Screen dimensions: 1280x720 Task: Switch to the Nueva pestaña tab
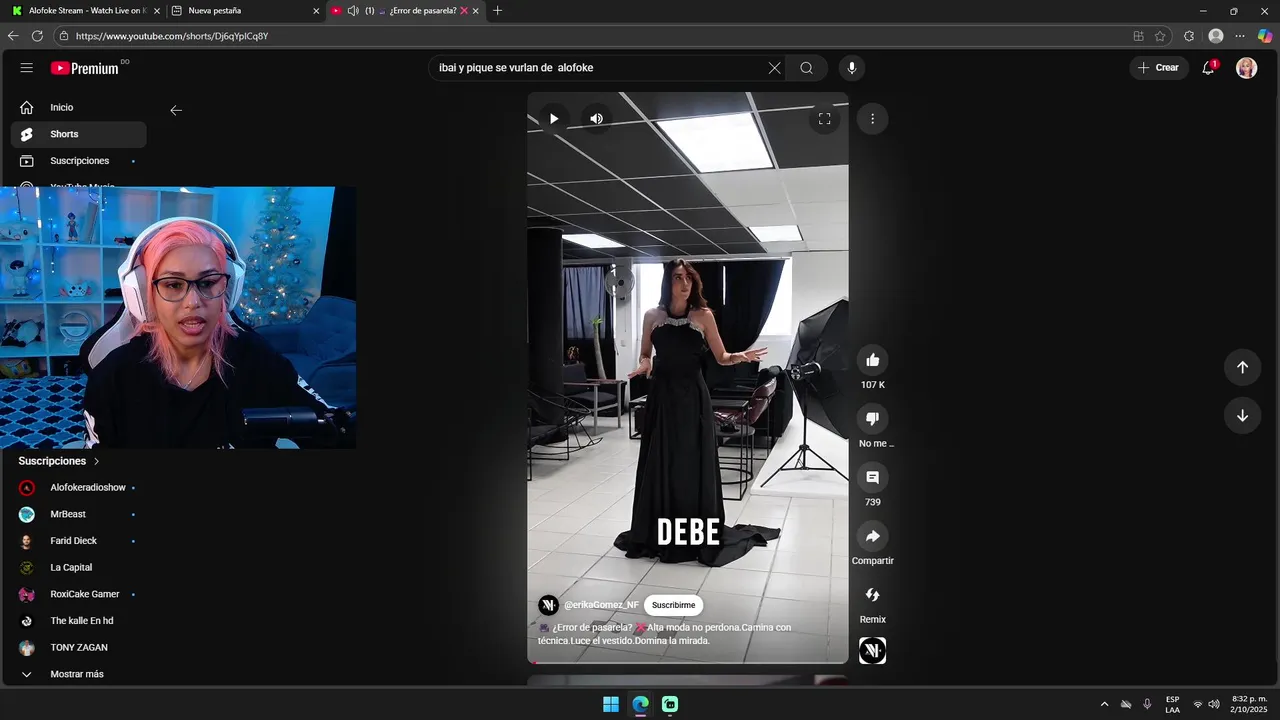(x=245, y=11)
